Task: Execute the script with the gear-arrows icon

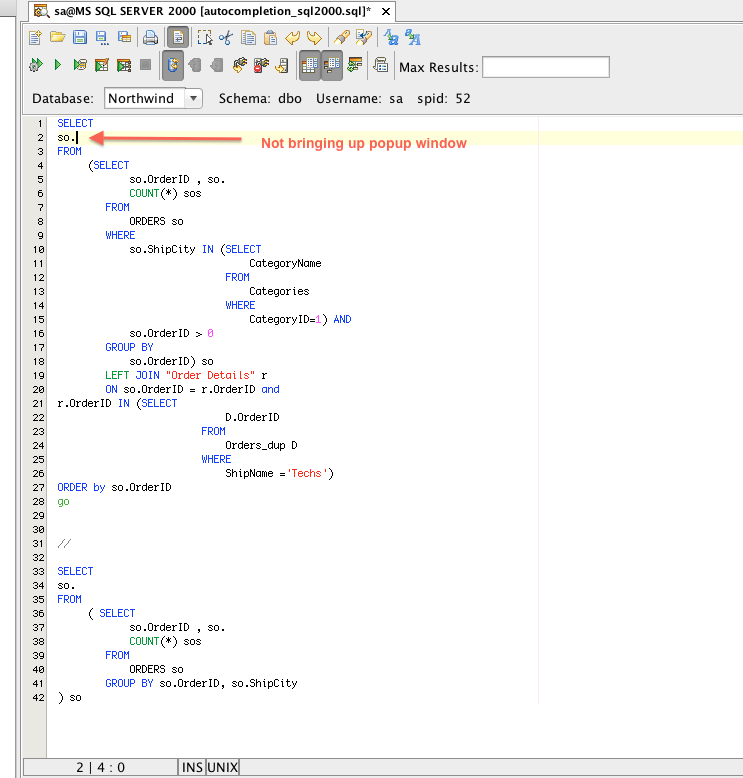Action: coord(36,65)
